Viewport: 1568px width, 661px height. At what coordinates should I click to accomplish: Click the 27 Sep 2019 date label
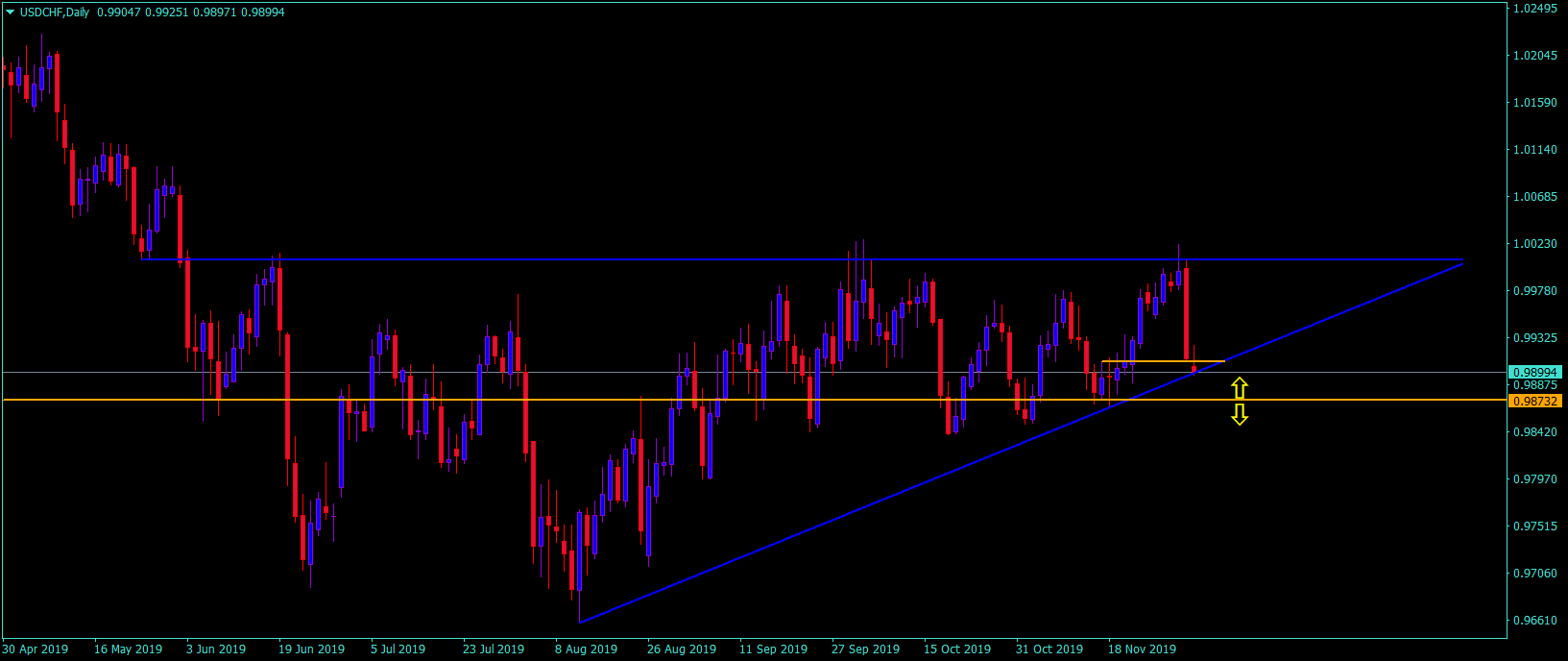click(x=866, y=649)
